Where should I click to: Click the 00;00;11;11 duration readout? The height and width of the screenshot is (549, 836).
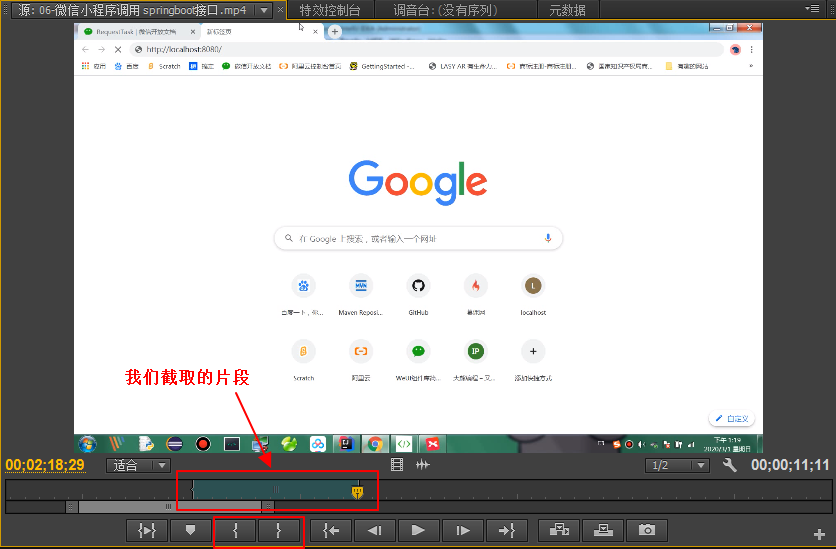(790, 465)
